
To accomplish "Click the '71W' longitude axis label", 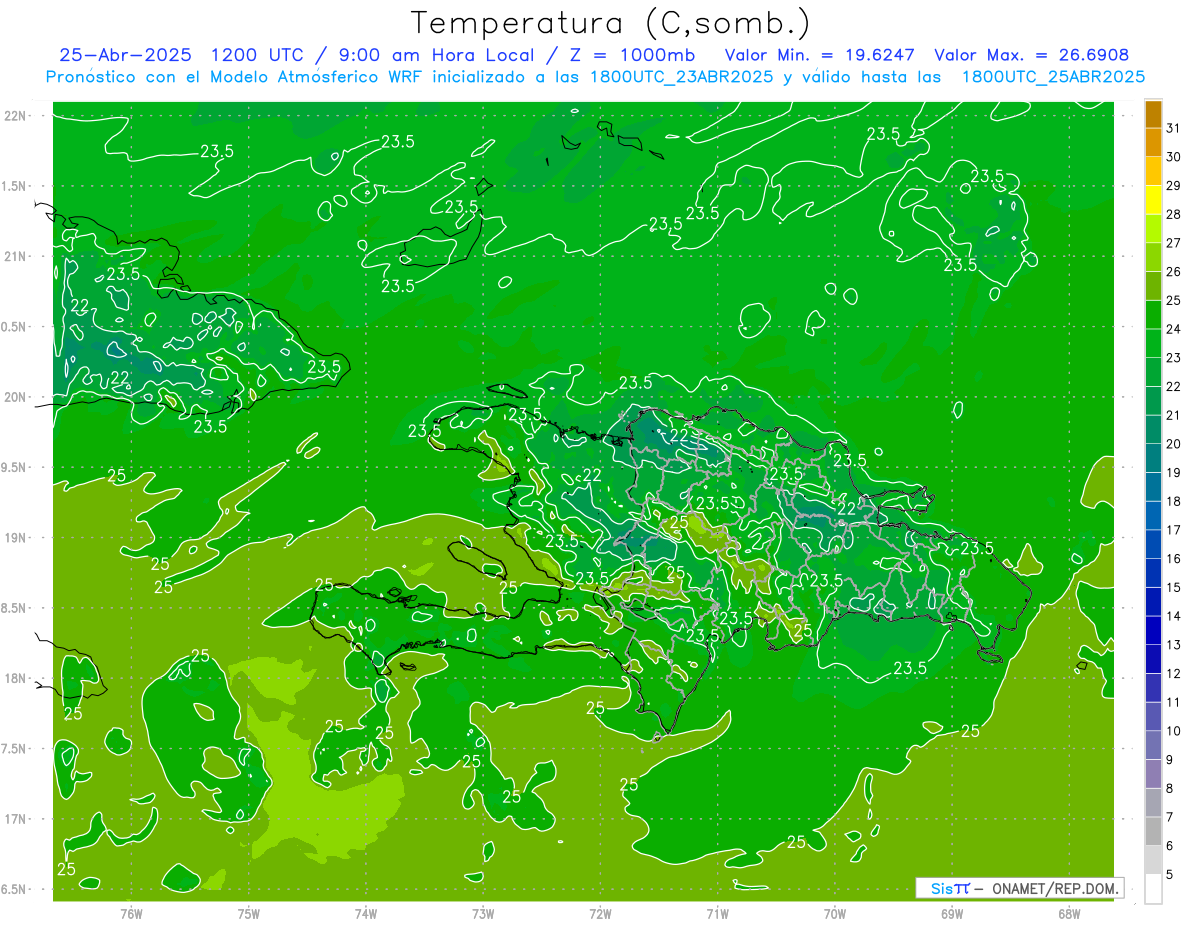I will (x=717, y=914).
